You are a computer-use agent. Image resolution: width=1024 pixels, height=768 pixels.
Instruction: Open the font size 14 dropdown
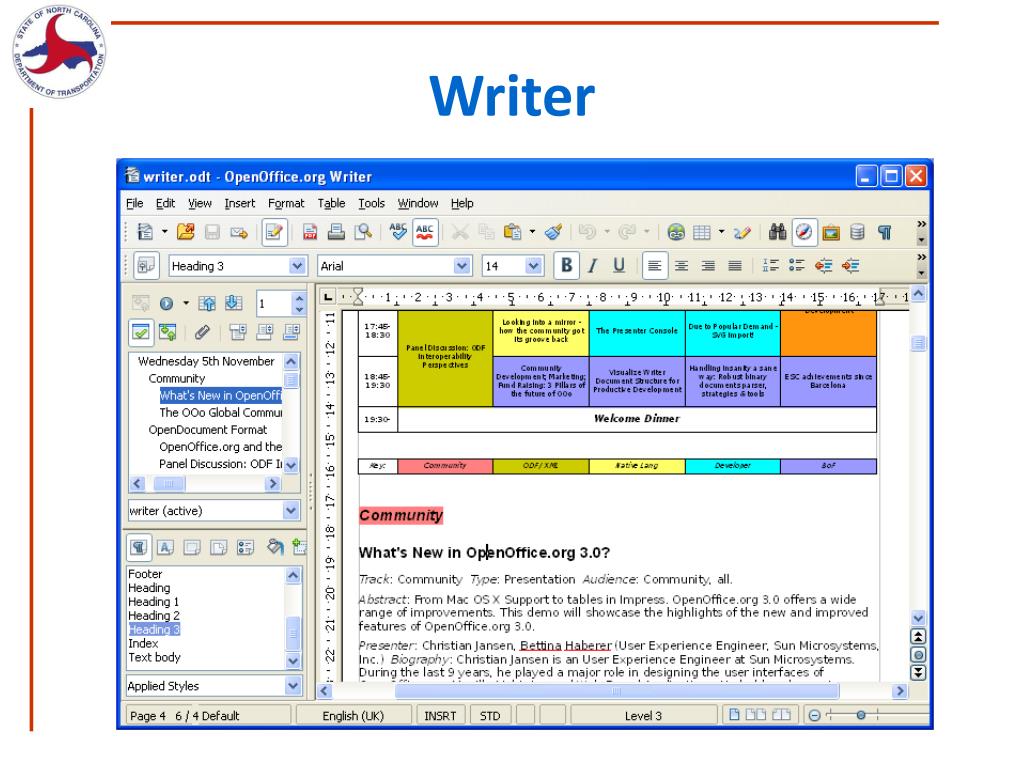tap(534, 266)
